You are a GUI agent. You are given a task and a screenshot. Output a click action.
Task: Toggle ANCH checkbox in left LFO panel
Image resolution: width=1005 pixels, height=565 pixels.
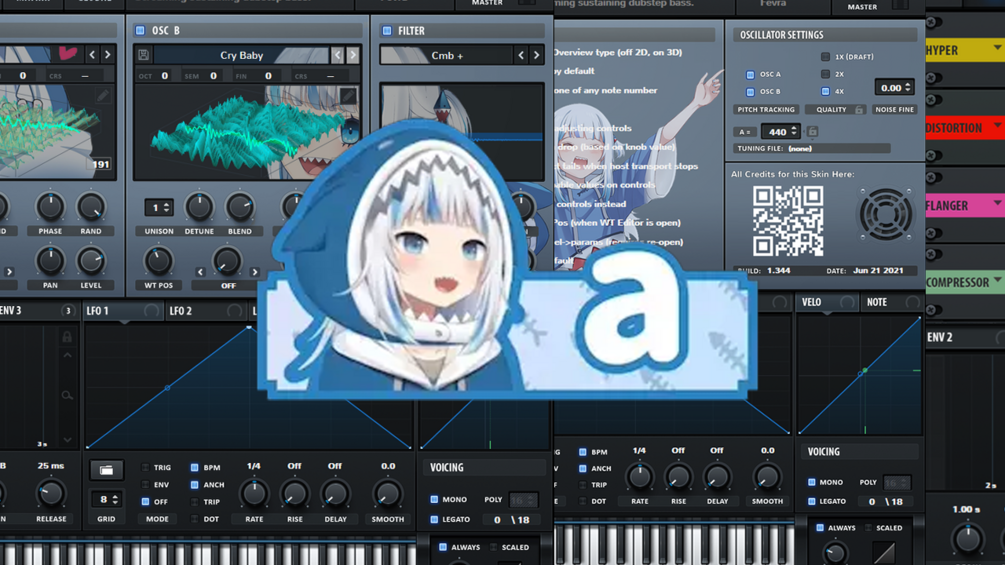(x=194, y=485)
